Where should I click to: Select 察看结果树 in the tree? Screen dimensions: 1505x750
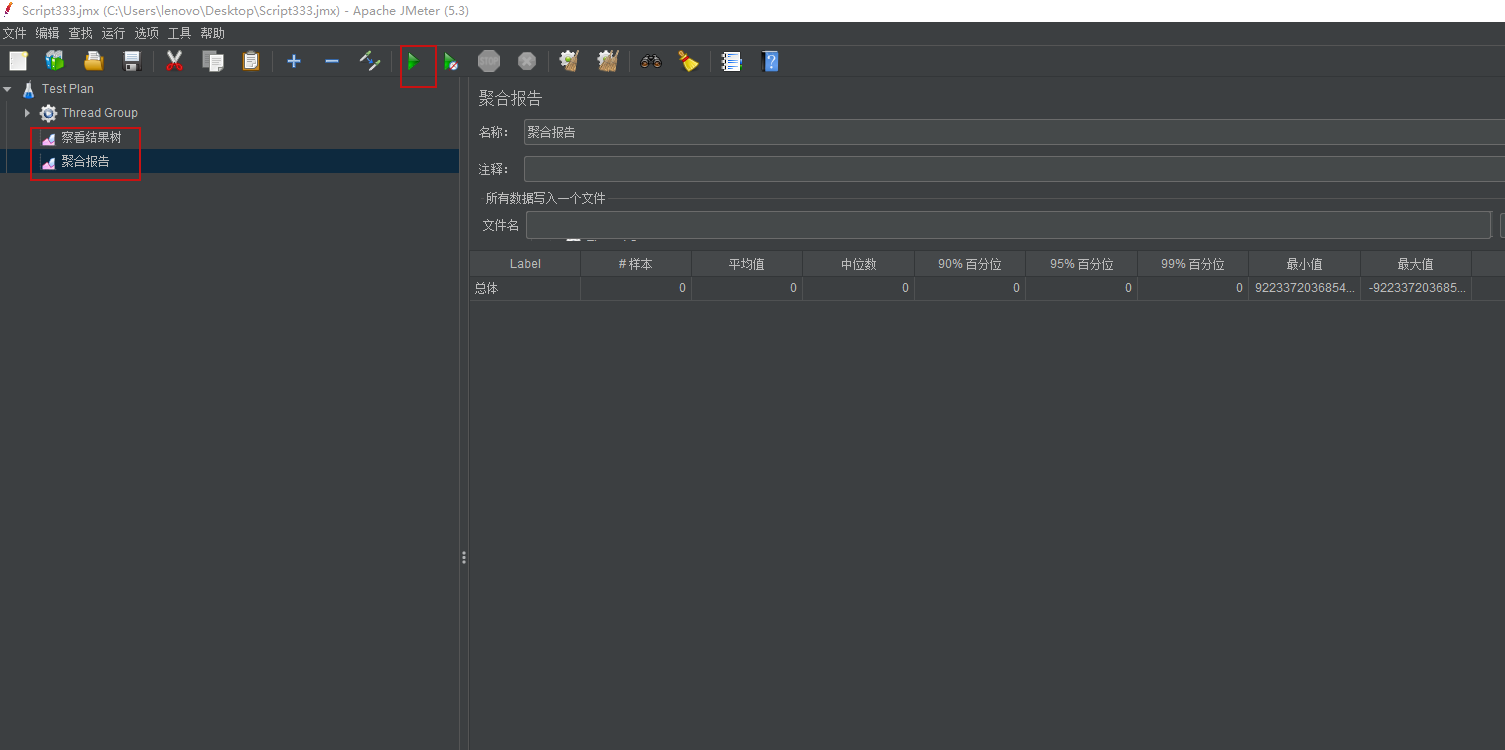(91, 138)
